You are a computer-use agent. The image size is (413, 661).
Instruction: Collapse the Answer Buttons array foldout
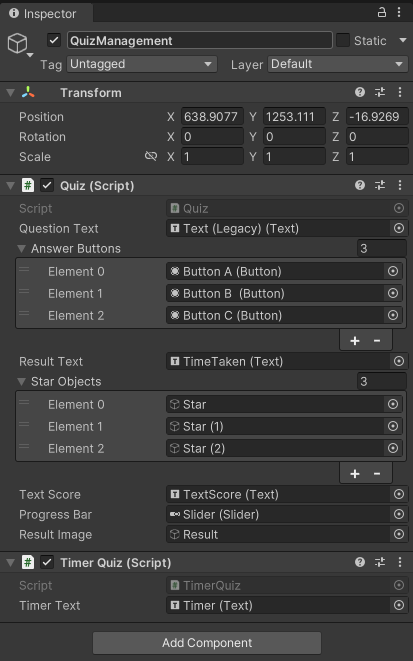(x=21, y=249)
